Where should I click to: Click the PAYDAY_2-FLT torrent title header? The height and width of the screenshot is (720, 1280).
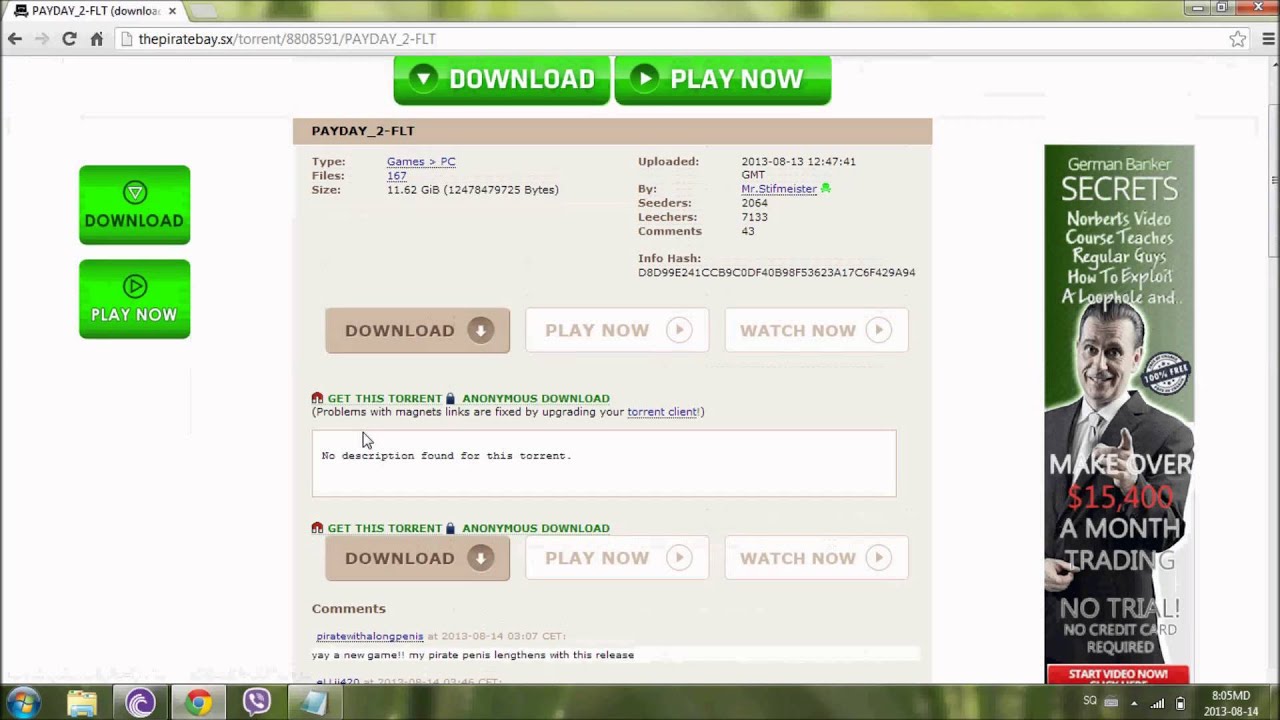coord(362,131)
